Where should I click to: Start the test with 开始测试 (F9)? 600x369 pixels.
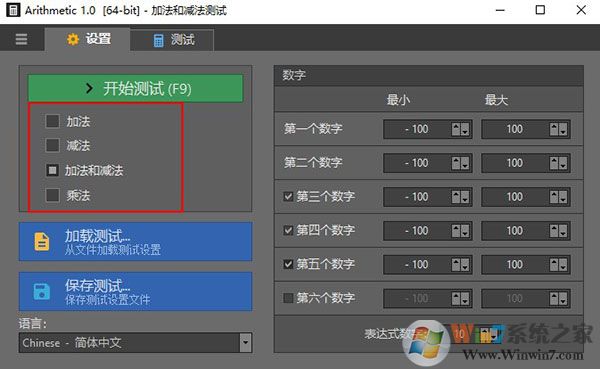pyautogui.click(x=135, y=88)
